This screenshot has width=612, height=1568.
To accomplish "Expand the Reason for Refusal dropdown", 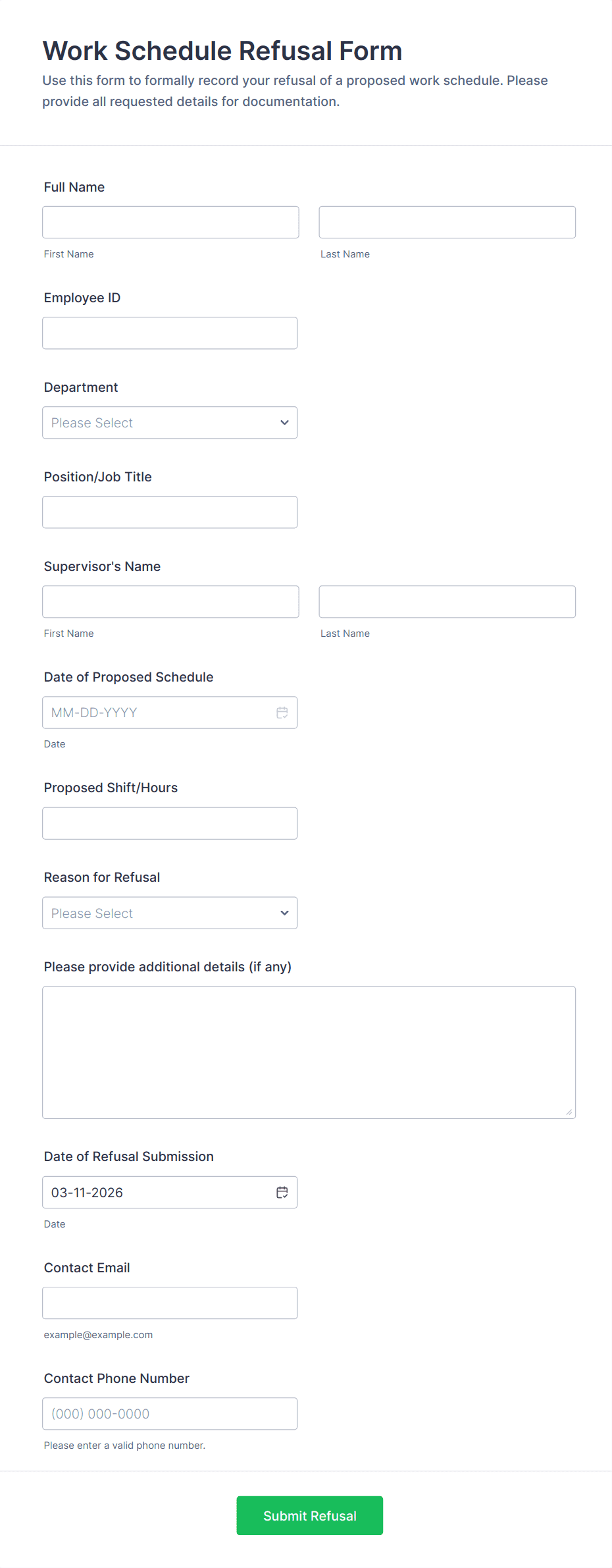I will (x=169, y=913).
